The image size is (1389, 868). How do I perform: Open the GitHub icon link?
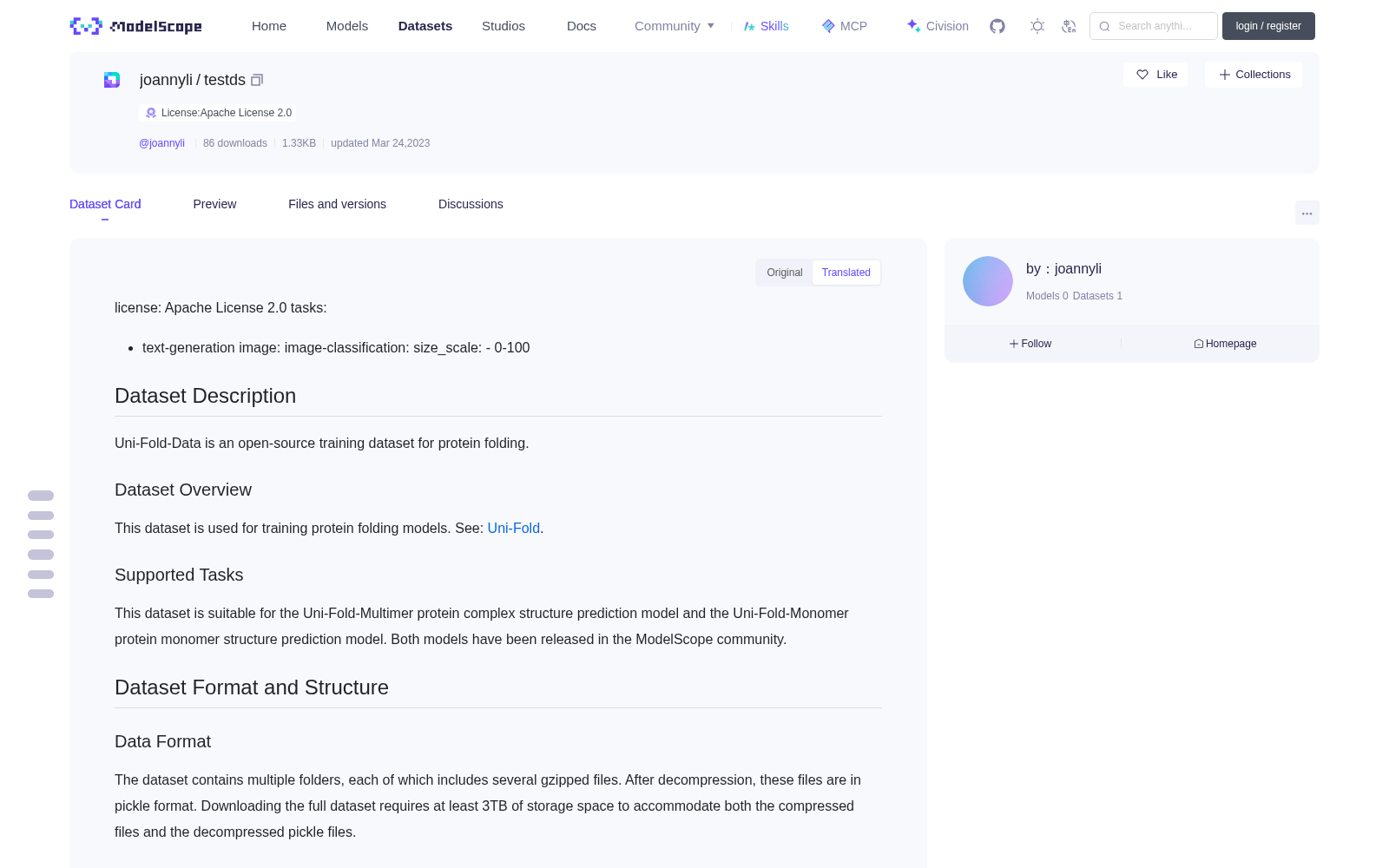tap(997, 26)
